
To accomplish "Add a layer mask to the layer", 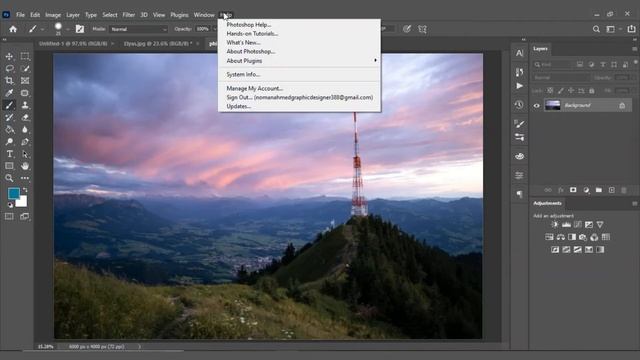I will (x=573, y=190).
